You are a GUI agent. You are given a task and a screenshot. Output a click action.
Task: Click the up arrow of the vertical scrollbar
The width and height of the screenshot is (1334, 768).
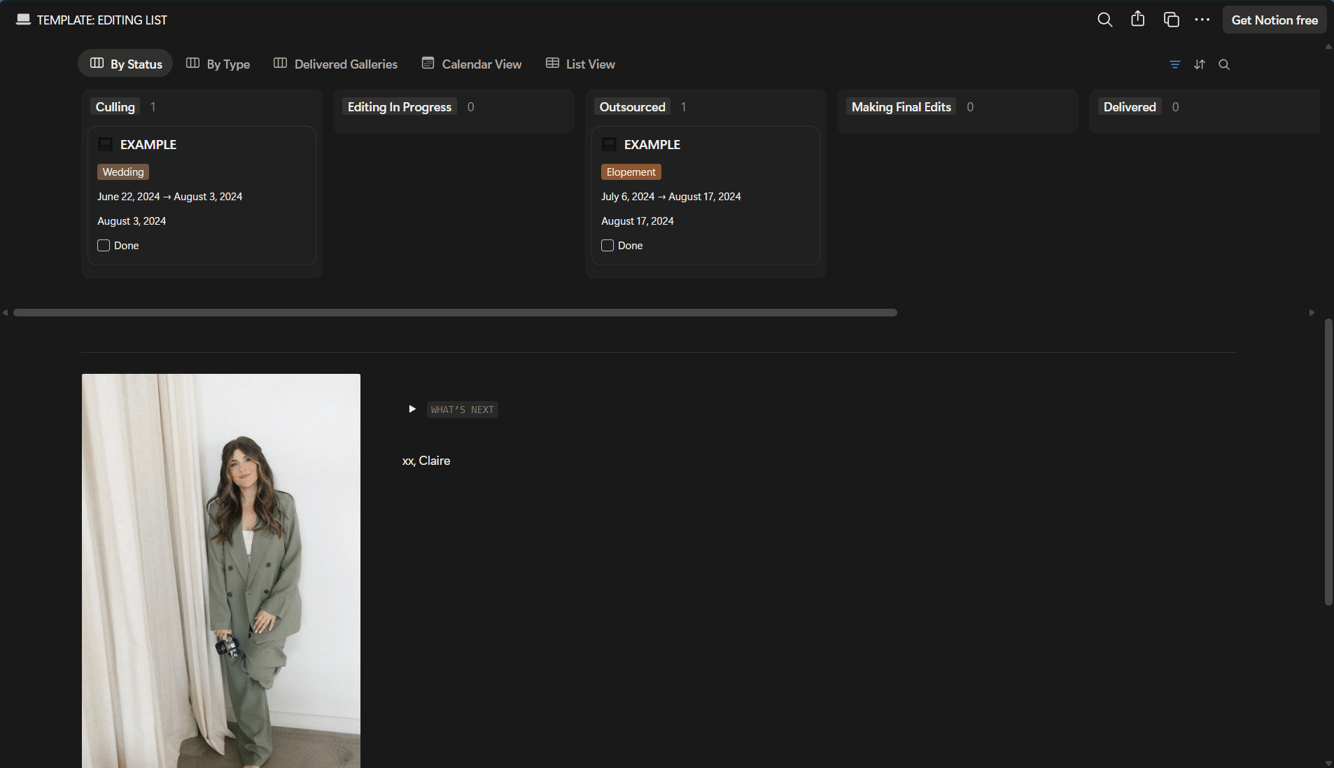coord(1328,47)
